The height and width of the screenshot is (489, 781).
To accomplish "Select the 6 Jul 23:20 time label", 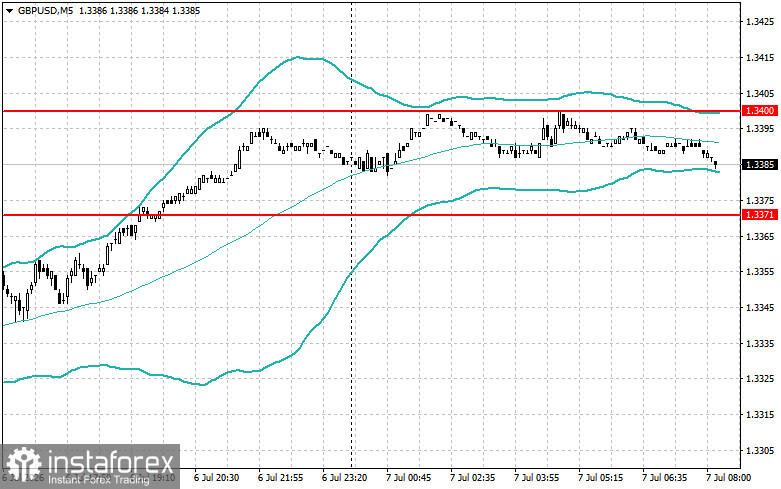I will pyautogui.click(x=344, y=478).
